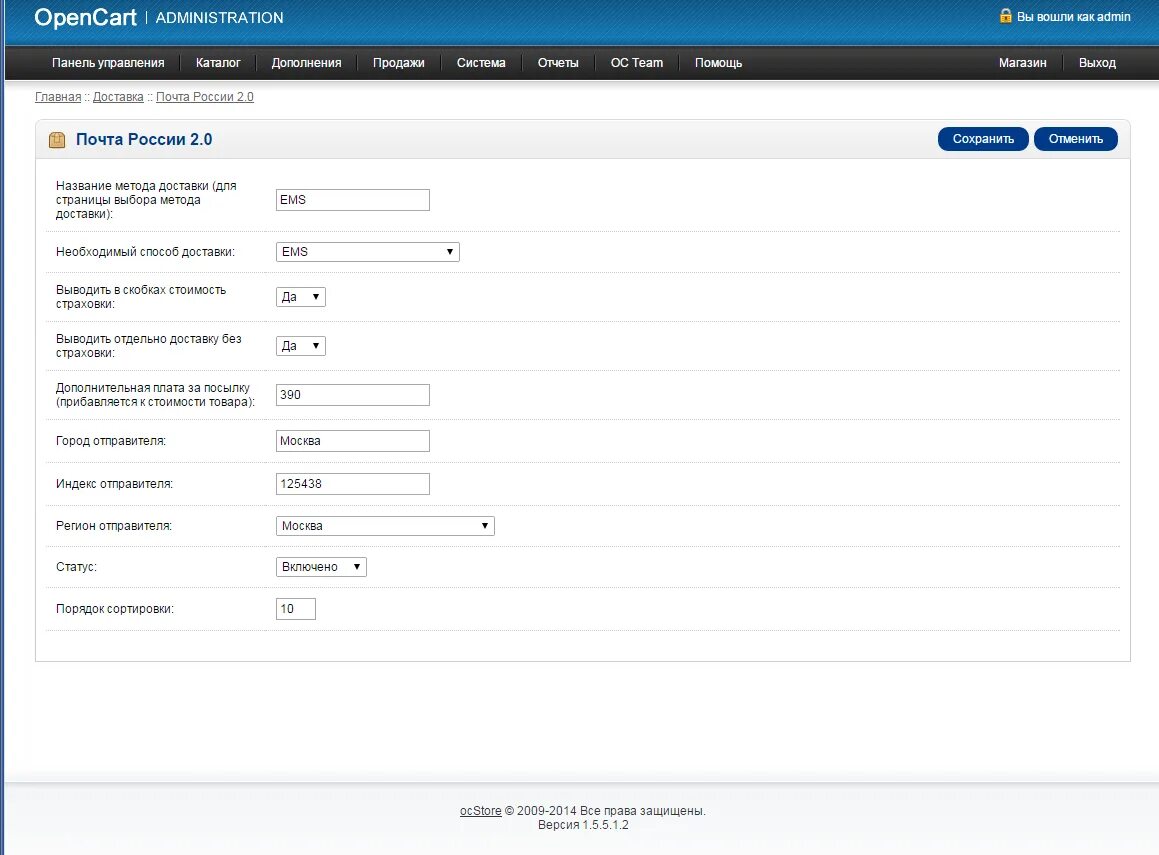Open the Помощь menu
The image size is (1159, 855).
[718, 63]
